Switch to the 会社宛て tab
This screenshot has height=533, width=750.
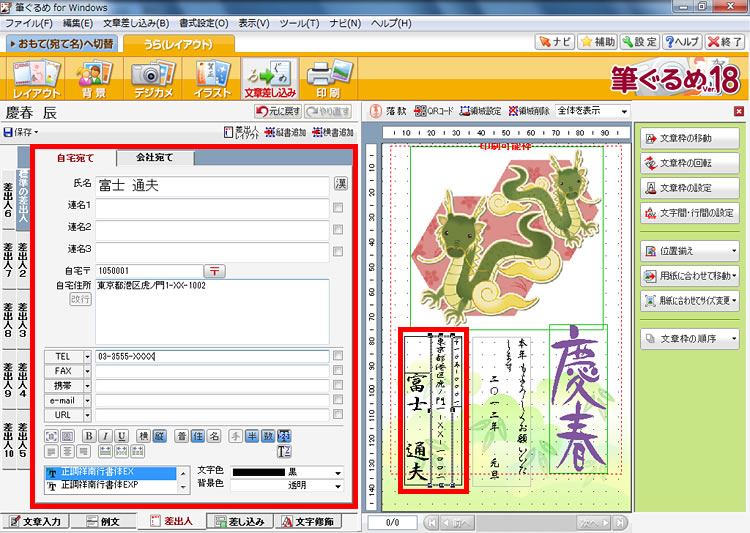pos(155,157)
